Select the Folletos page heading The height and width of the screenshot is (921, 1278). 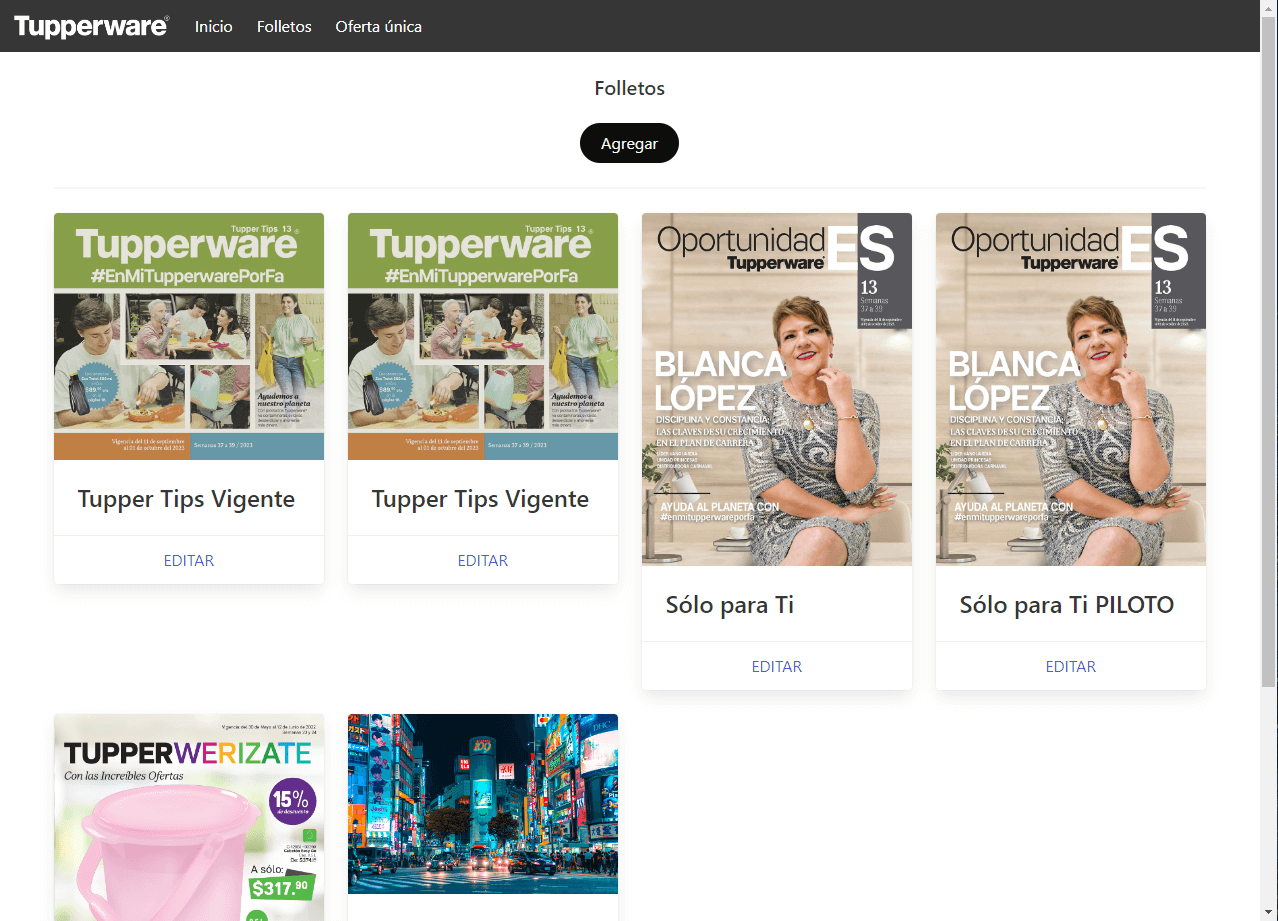click(x=629, y=88)
